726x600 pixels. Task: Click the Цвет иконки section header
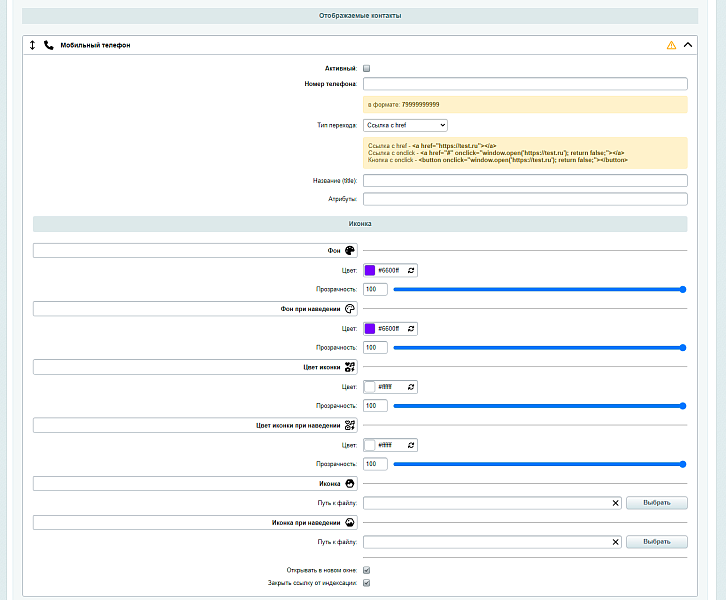pyautogui.click(x=195, y=367)
